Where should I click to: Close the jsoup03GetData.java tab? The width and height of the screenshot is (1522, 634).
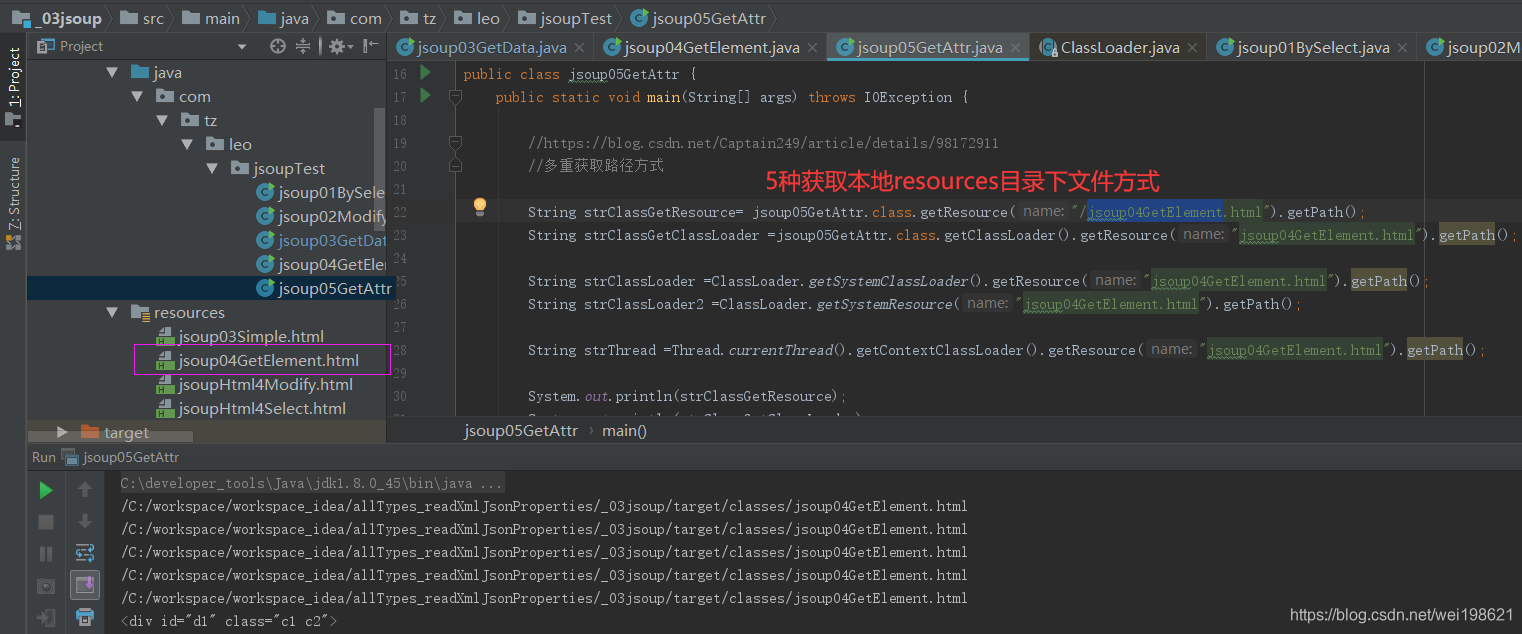click(x=581, y=48)
